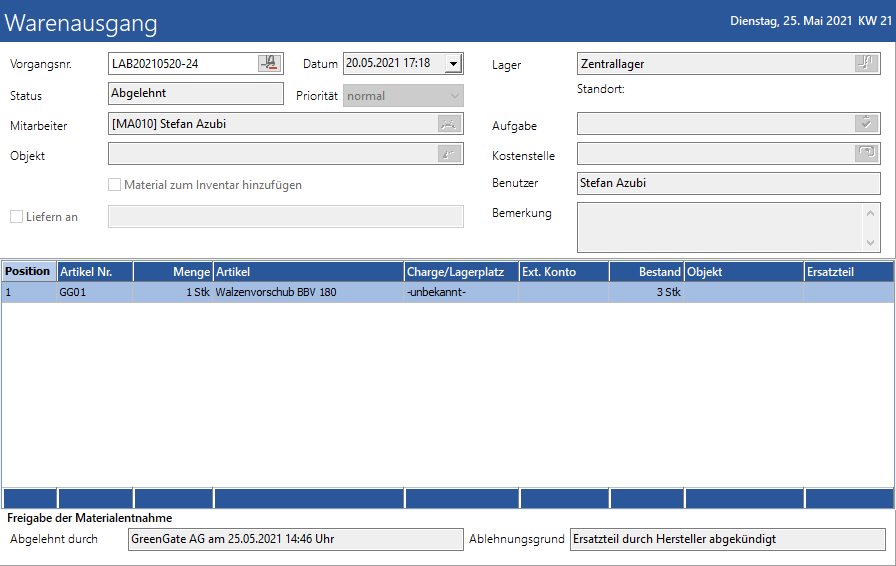The image size is (896, 566).
Task: Click the Datum value 20.05.2021 17:18
Action: 388,63
